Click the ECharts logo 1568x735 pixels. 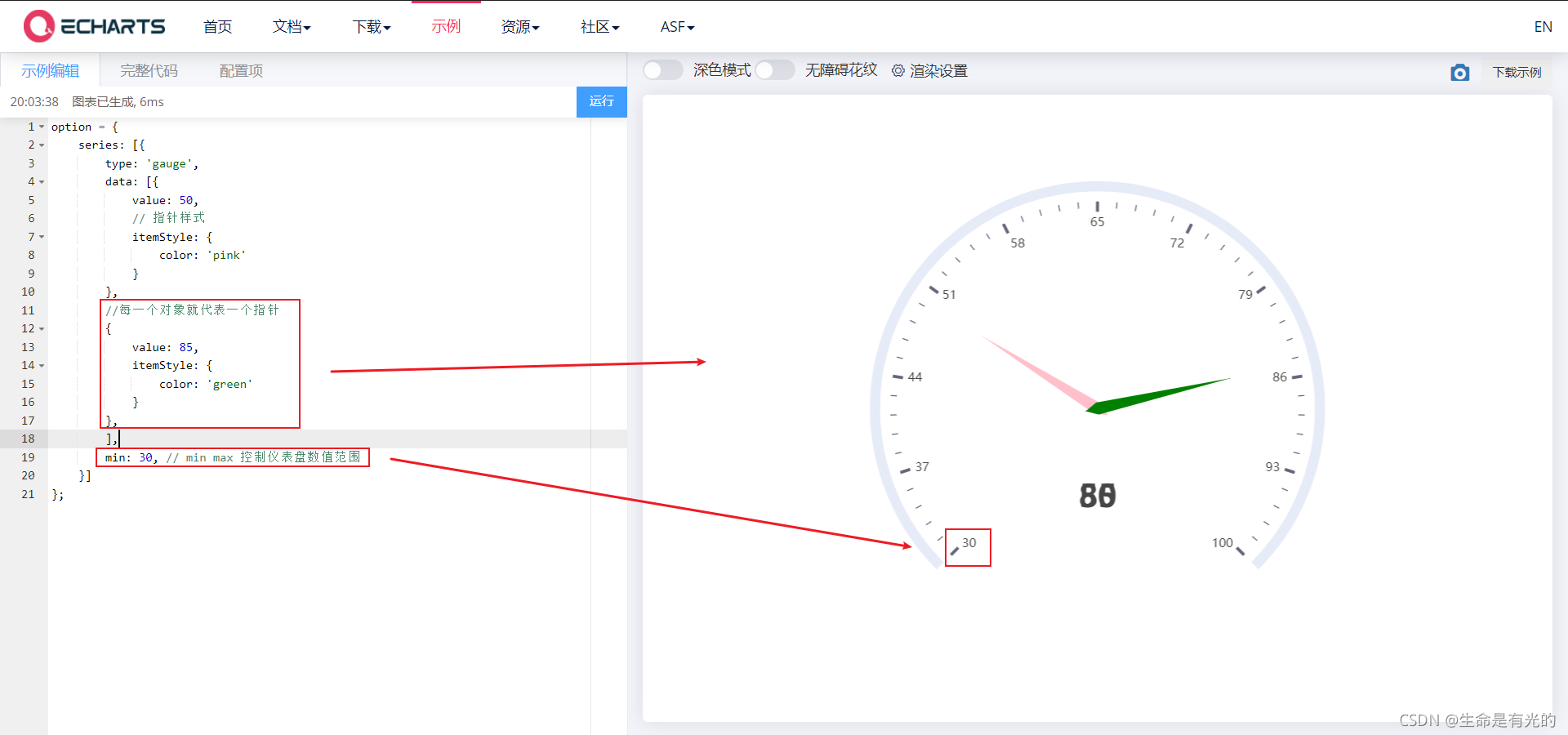(x=94, y=26)
